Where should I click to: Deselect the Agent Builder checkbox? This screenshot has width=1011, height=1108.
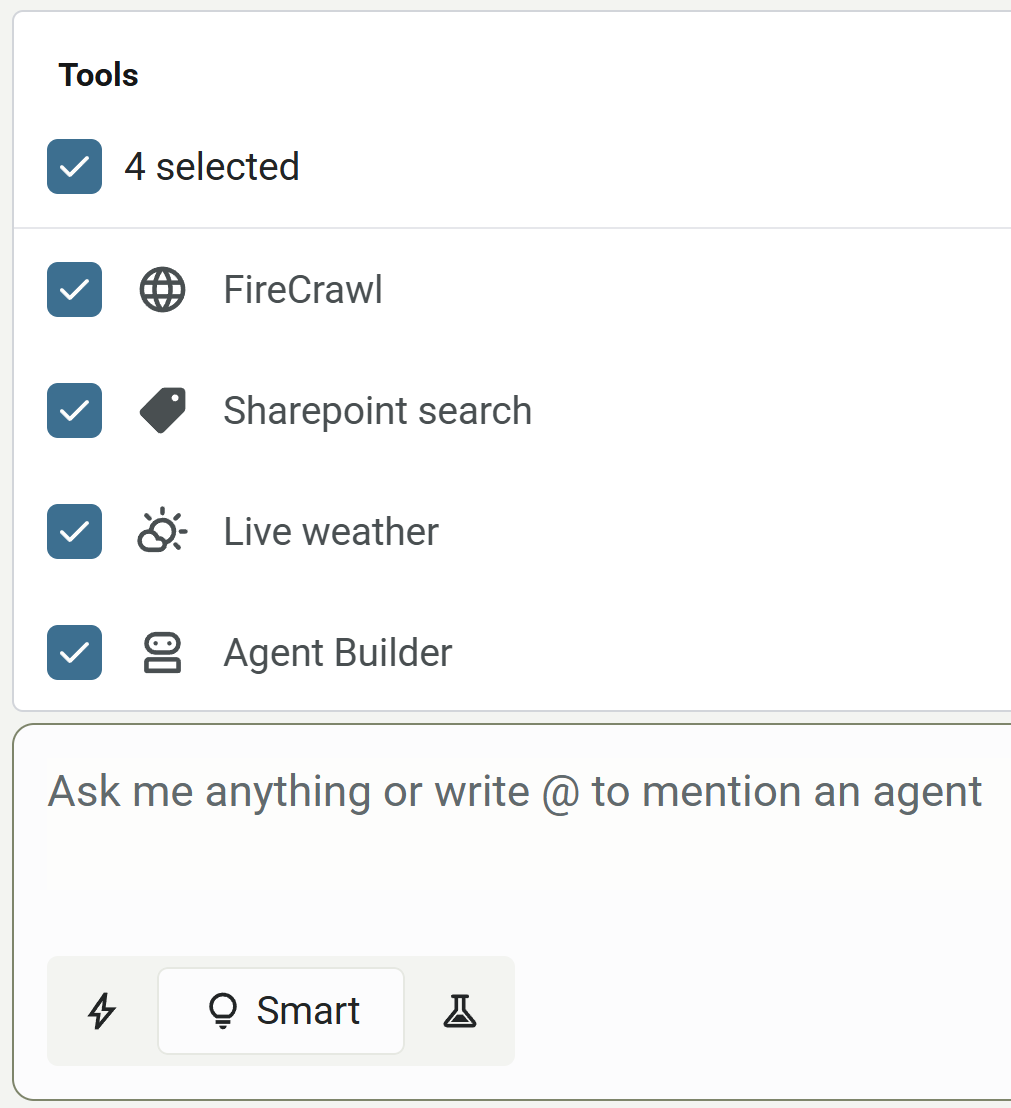coord(75,653)
